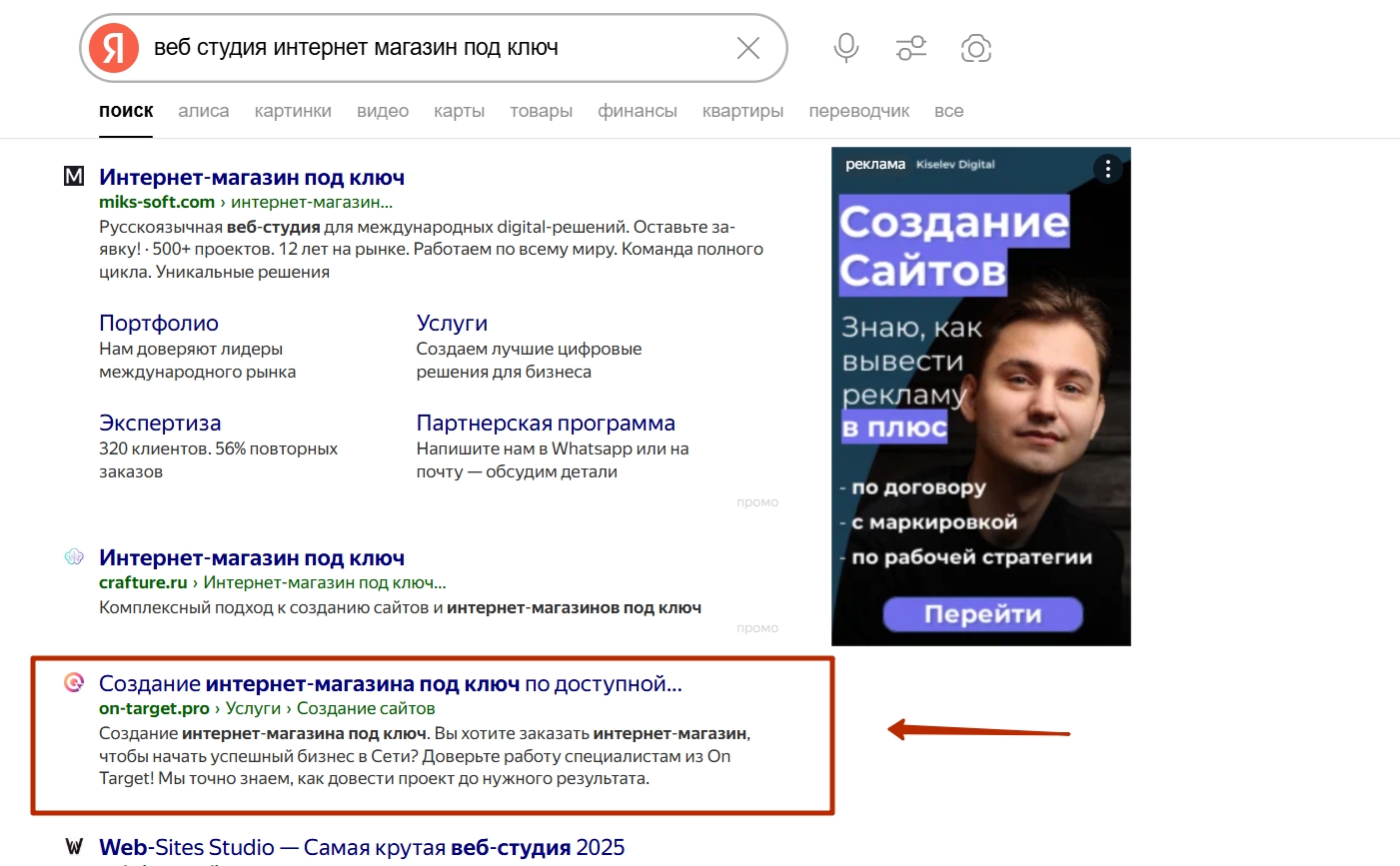Click the Создание Сайтов ad banner image
The height and width of the screenshot is (866, 1400).
(981, 396)
